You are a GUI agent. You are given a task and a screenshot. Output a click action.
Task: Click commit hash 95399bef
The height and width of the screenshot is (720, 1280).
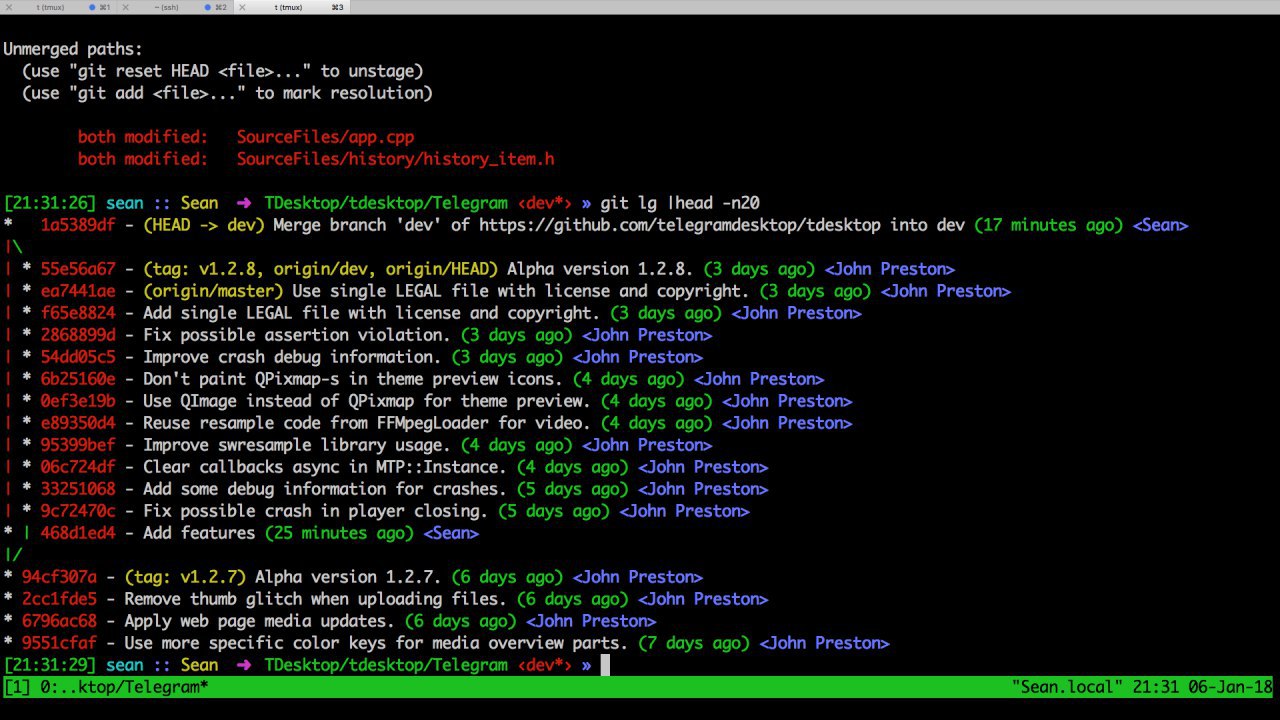(x=78, y=445)
